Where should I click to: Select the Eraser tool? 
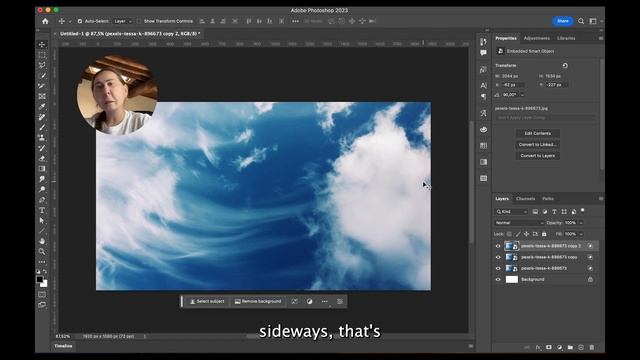pyautogui.click(x=42, y=158)
